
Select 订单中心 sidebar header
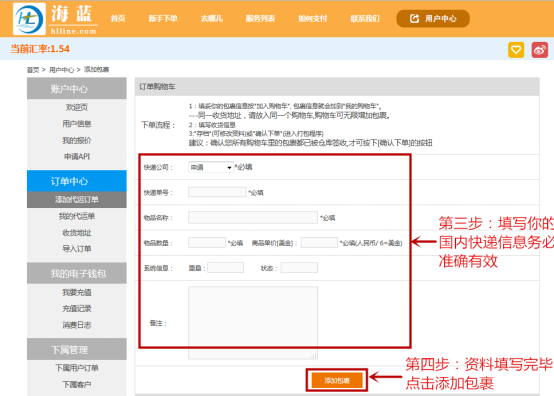(x=77, y=181)
